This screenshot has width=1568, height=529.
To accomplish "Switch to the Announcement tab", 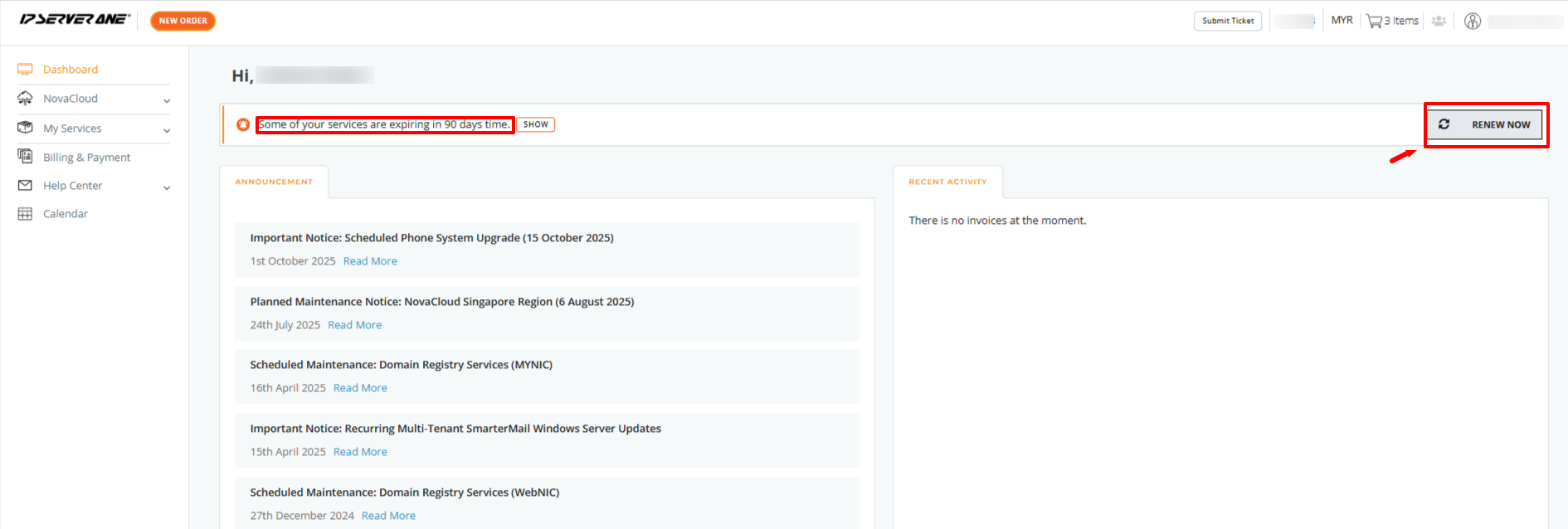I will pos(274,182).
